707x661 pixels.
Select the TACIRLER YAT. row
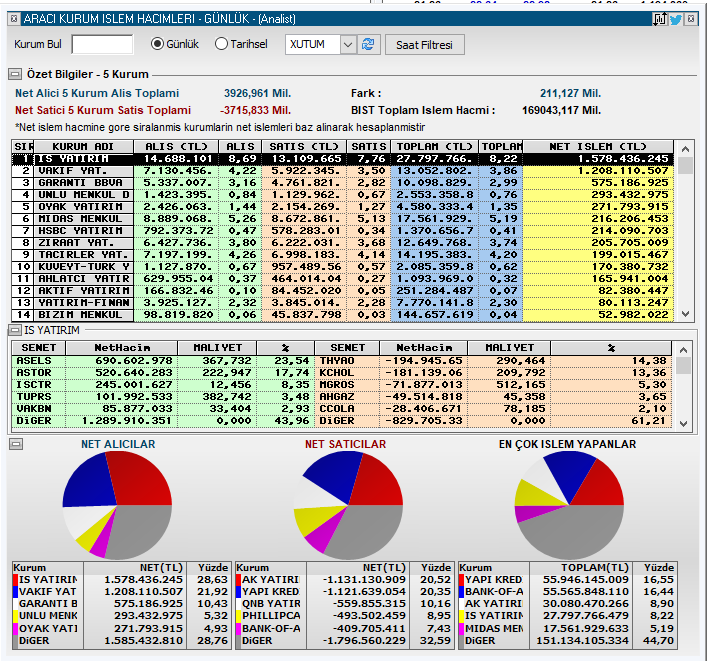(343, 255)
